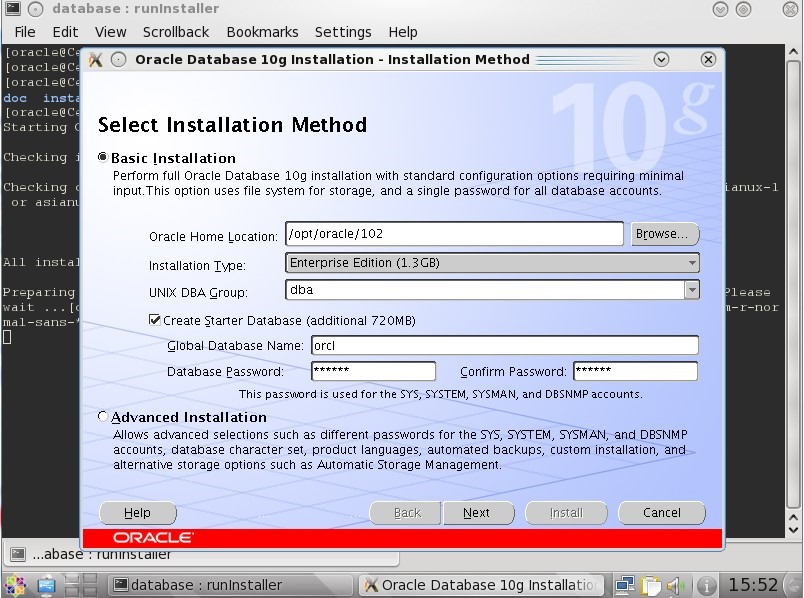Open the Scrollback menu in Konsole
This screenshot has width=804, height=598.
[176, 32]
